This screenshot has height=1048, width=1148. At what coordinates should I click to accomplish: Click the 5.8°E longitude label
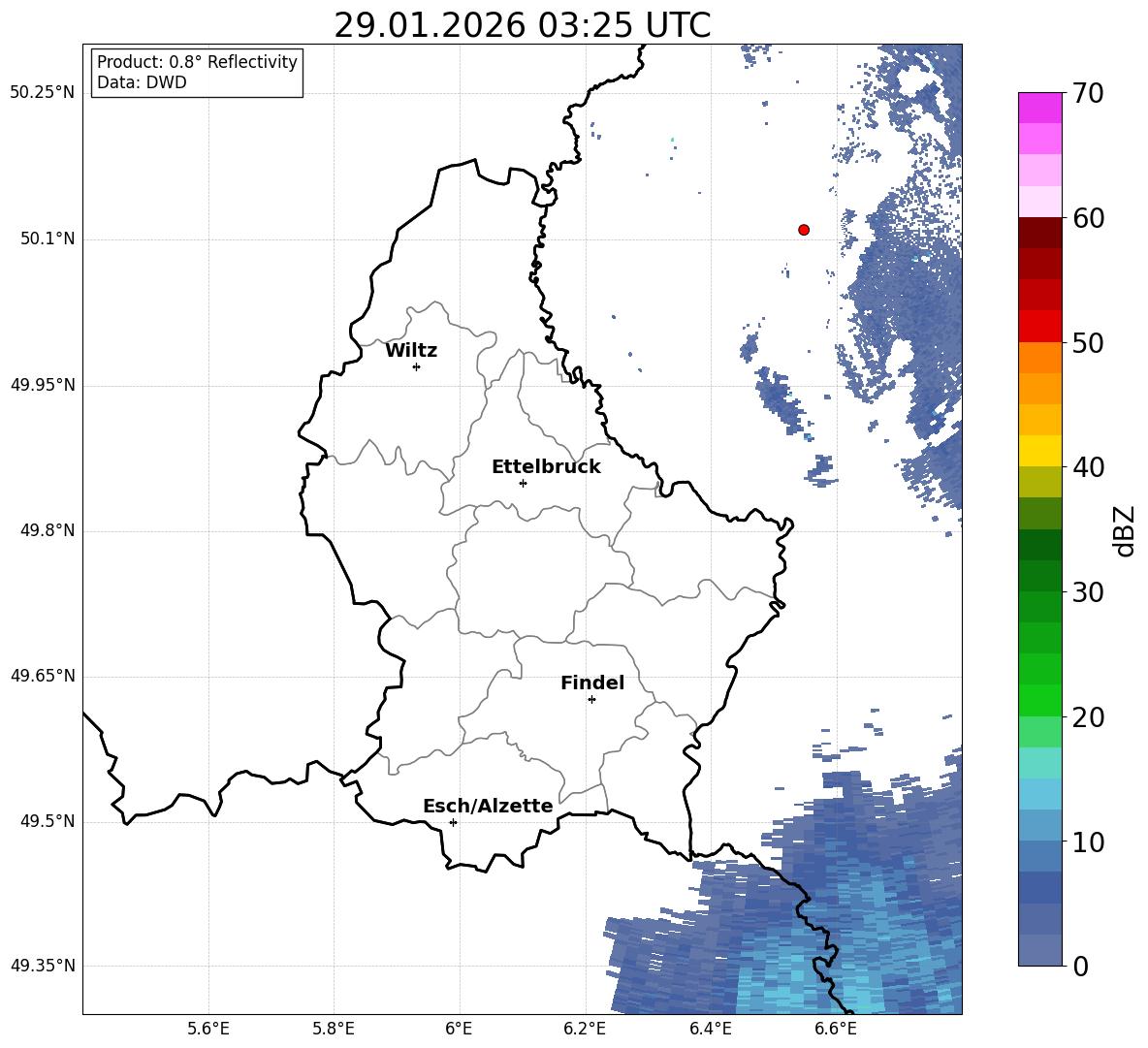click(x=334, y=1029)
